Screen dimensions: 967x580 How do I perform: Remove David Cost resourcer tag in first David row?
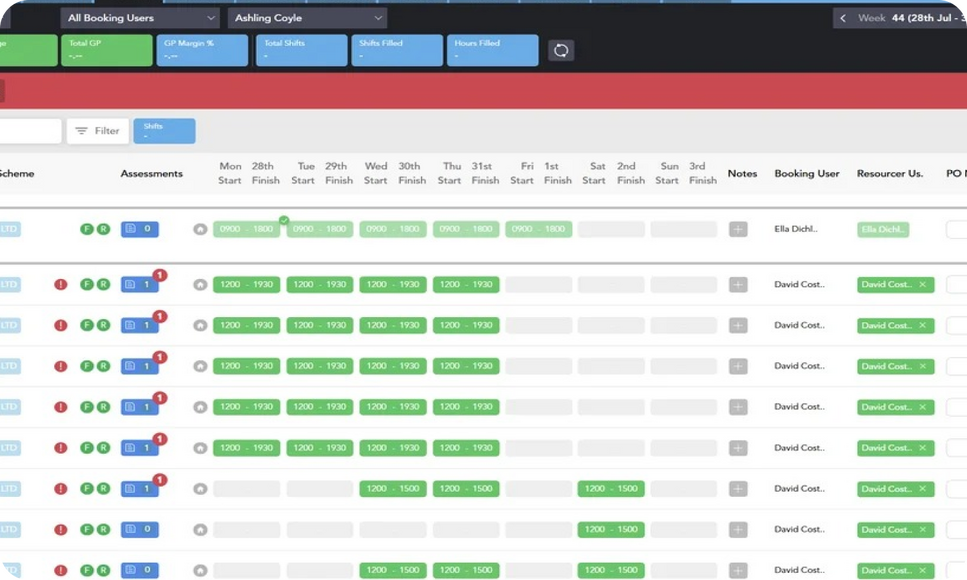pyautogui.click(x=923, y=284)
